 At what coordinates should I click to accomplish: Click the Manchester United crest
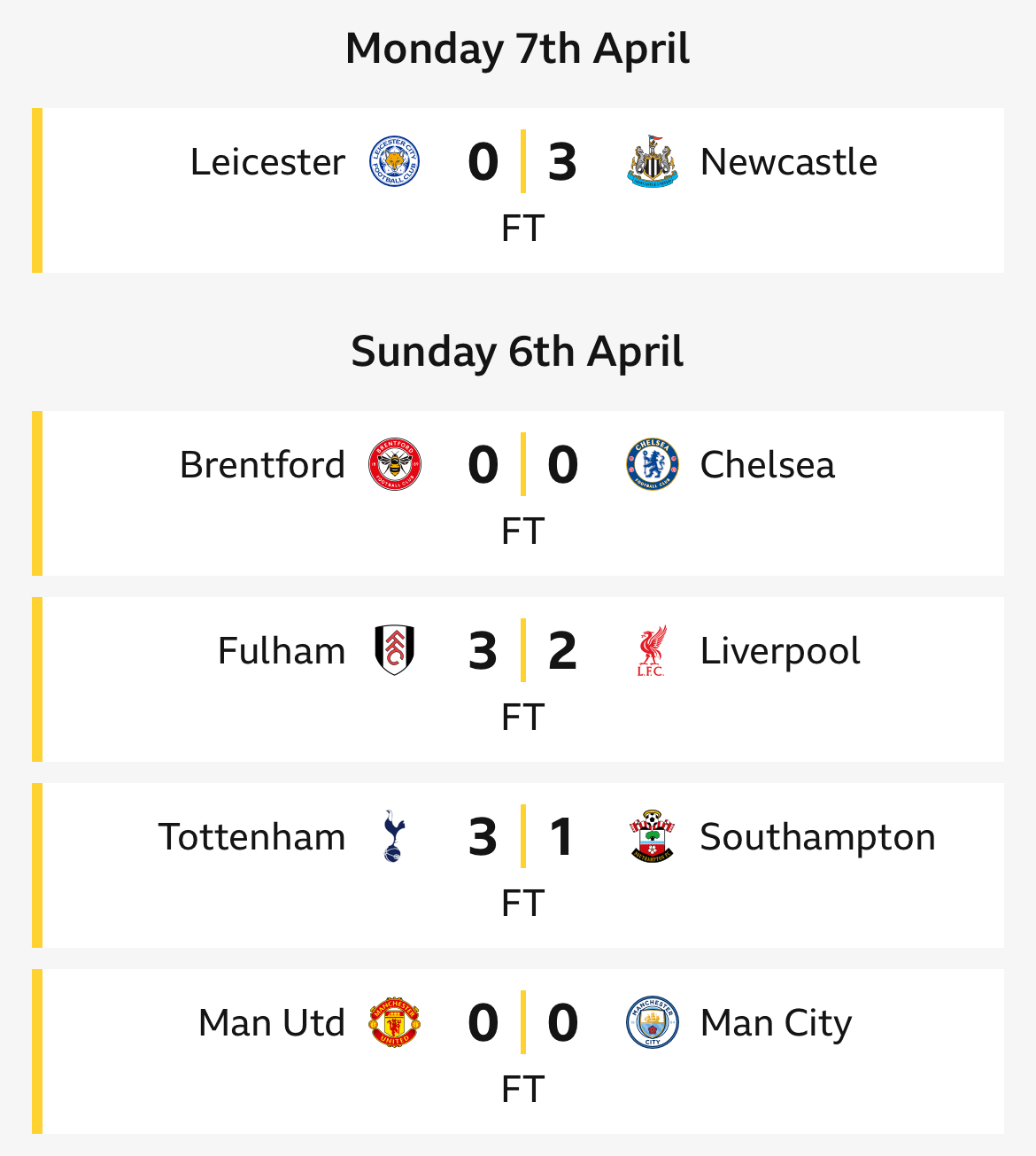click(x=394, y=1022)
